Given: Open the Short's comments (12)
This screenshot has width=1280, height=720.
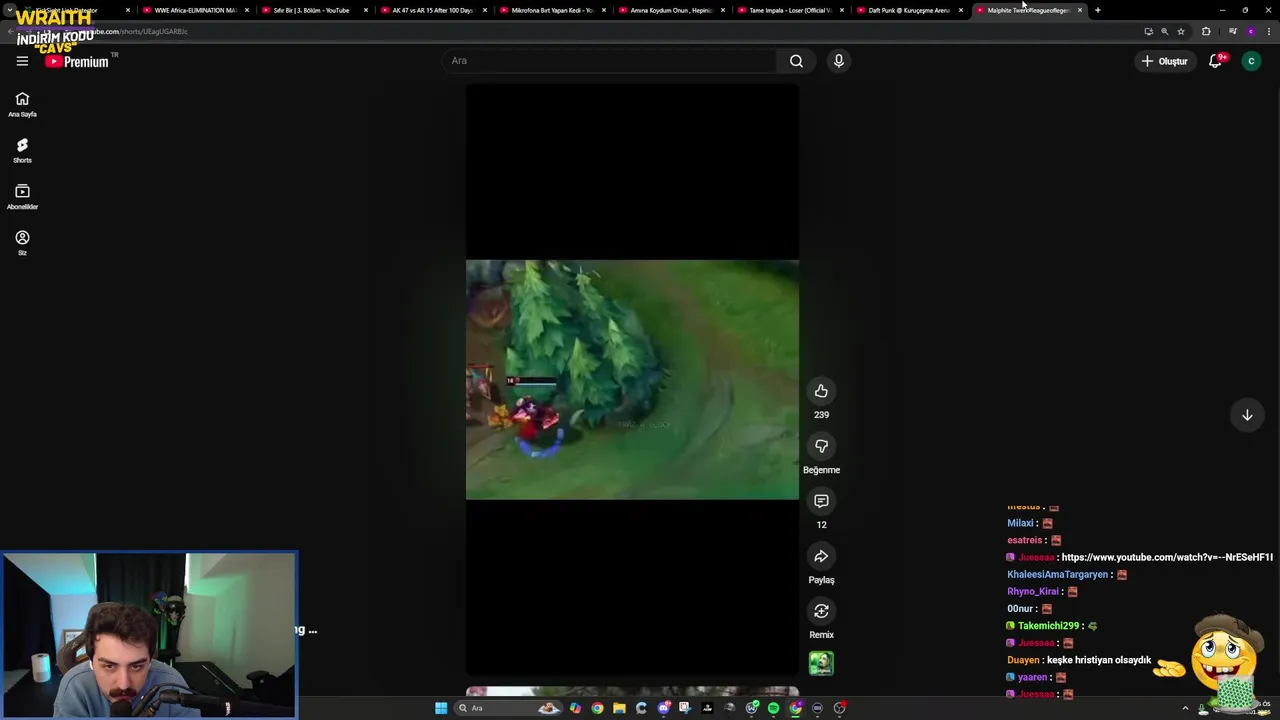Looking at the screenshot, I should coord(821,501).
